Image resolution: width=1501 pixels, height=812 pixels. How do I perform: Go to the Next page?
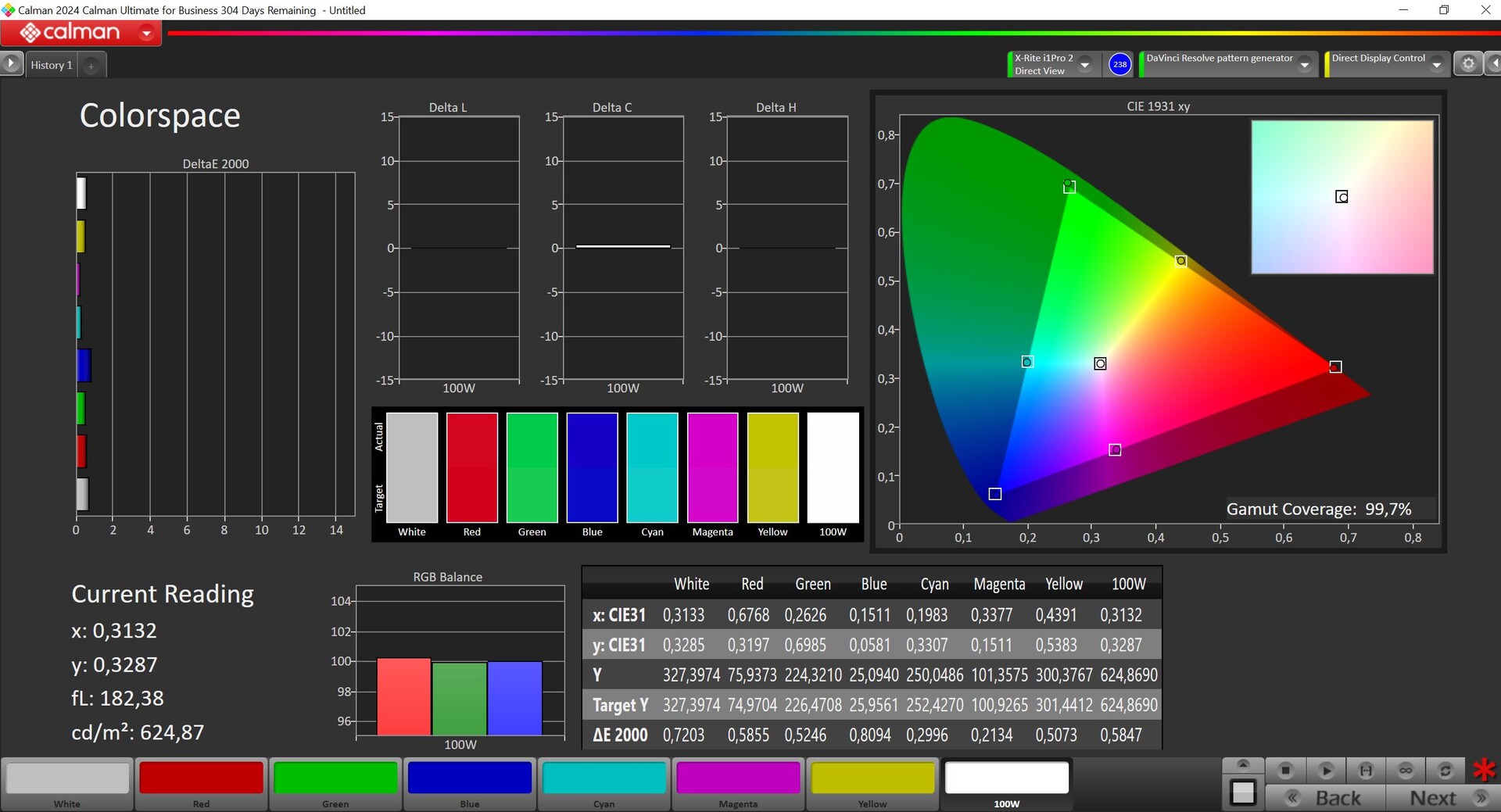click(1445, 798)
